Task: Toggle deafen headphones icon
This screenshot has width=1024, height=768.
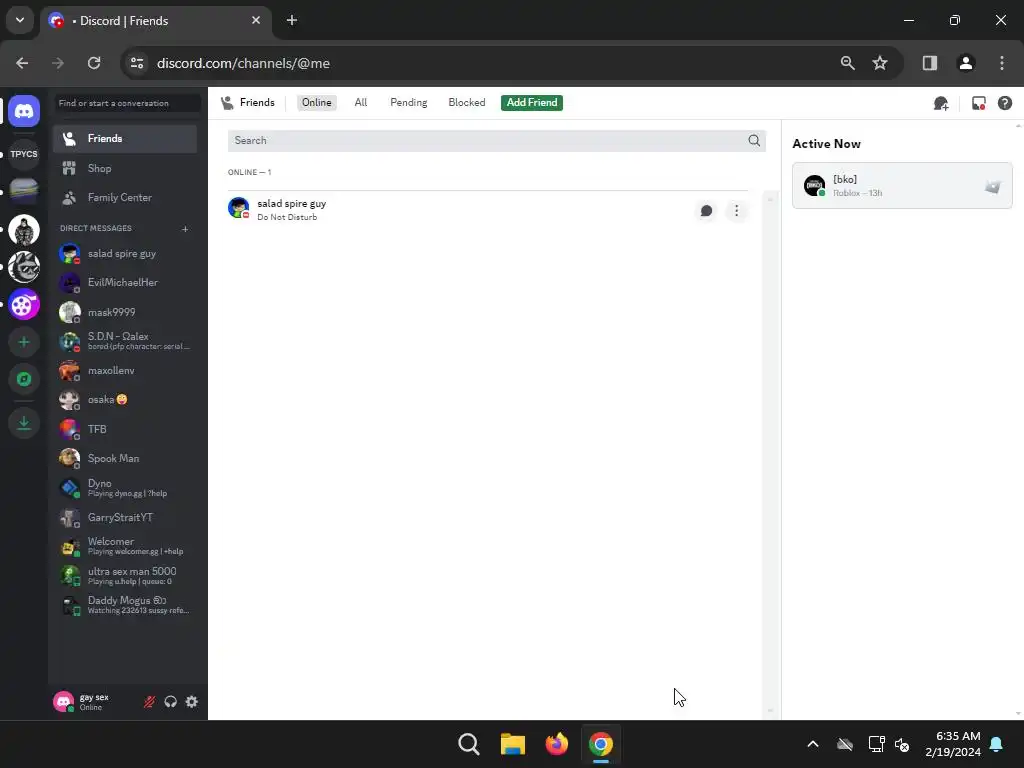Action: click(x=170, y=701)
